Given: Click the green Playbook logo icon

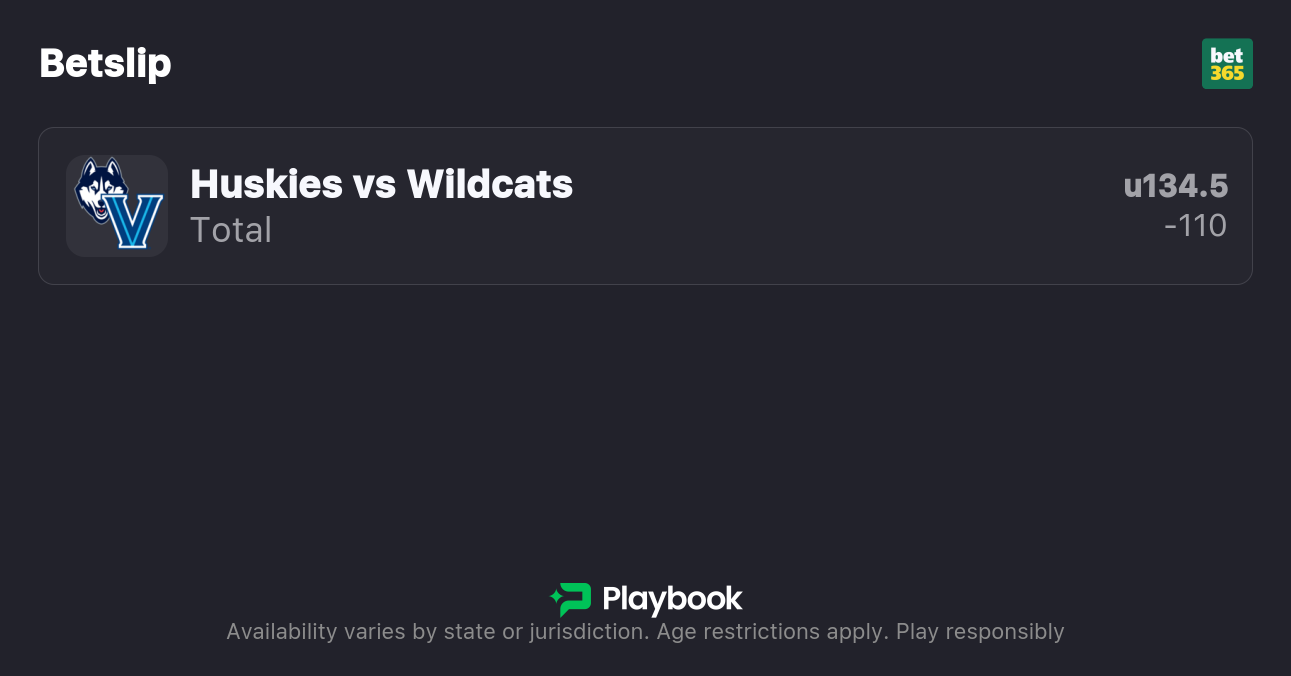Looking at the screenshot, I should click(571, 599).
